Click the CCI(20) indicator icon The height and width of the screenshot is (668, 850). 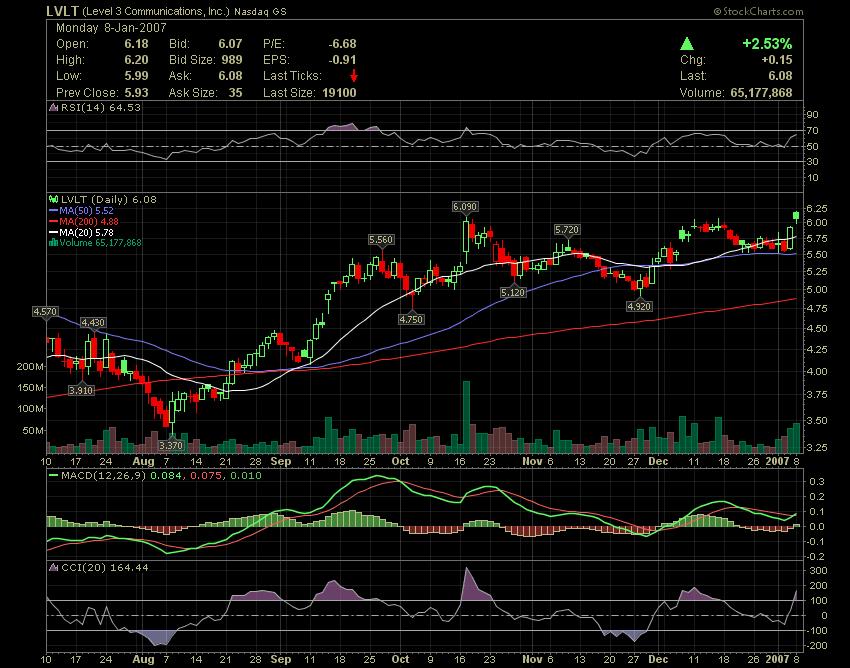click(54, 568)
